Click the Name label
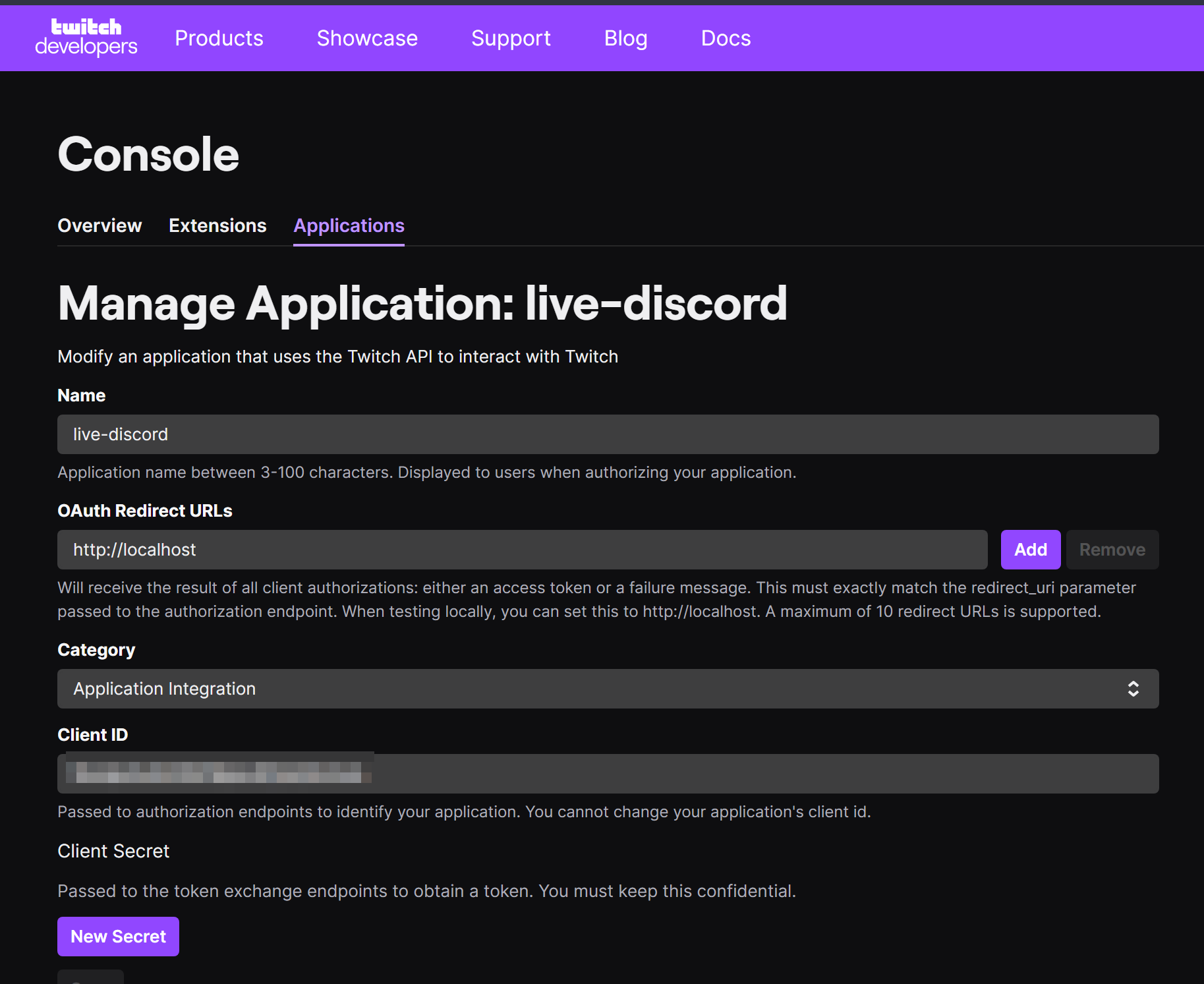Viewport: 1204px width, 984px height. tap(82, 395)
